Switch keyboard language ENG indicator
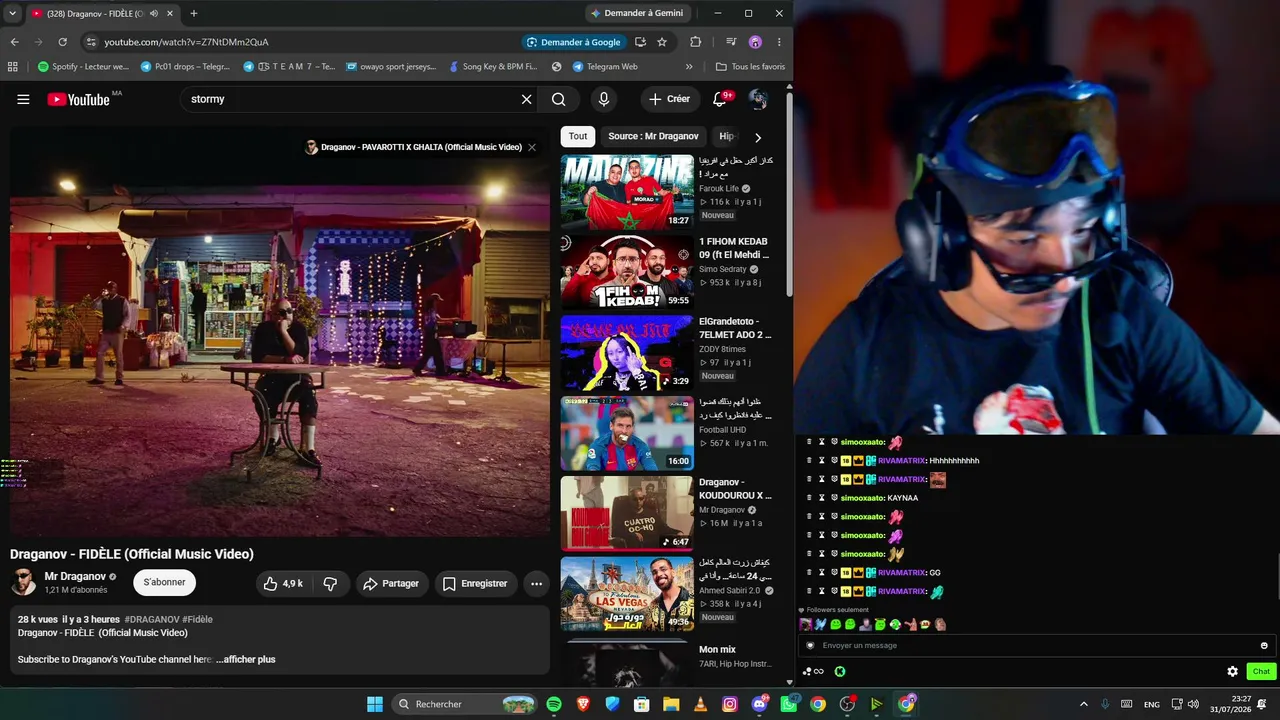Screen dimensions: 1280x720 click(x=1152, y=704)
